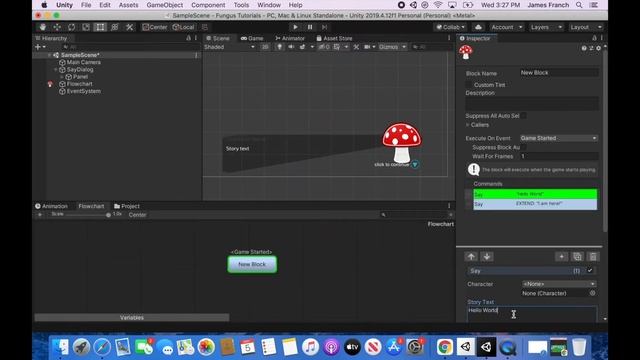Collapse the SampleScene tree
Image resolution: width=640 pixels, height=360 pixels.
(x=50, y=55)
